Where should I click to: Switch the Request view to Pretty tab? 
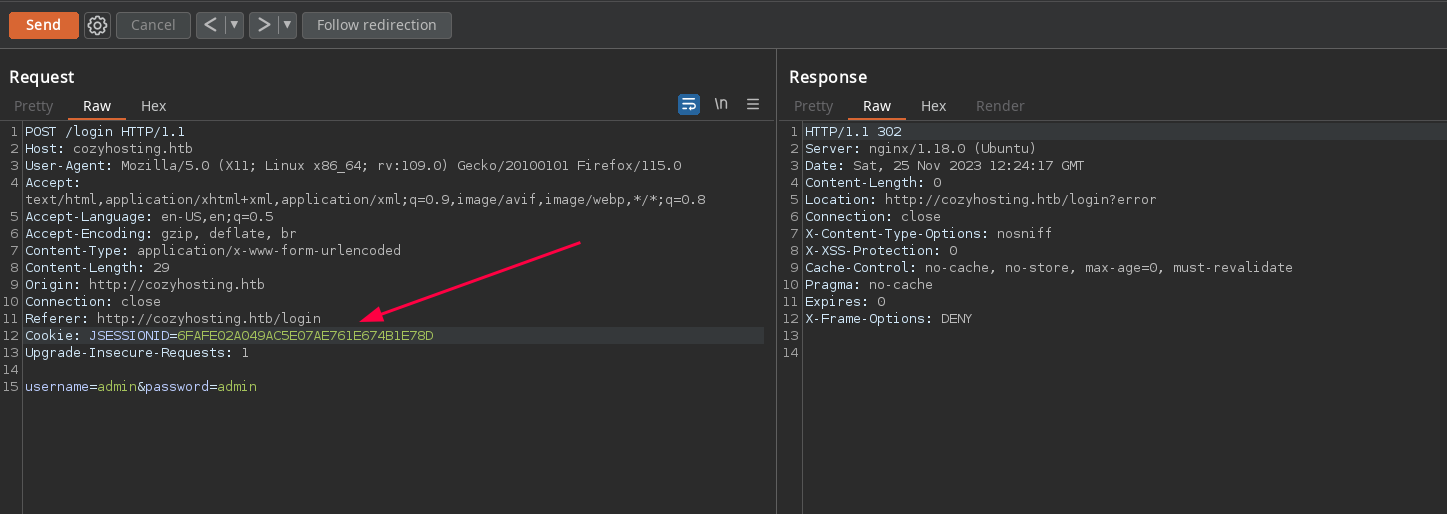(x=34, y=106)
